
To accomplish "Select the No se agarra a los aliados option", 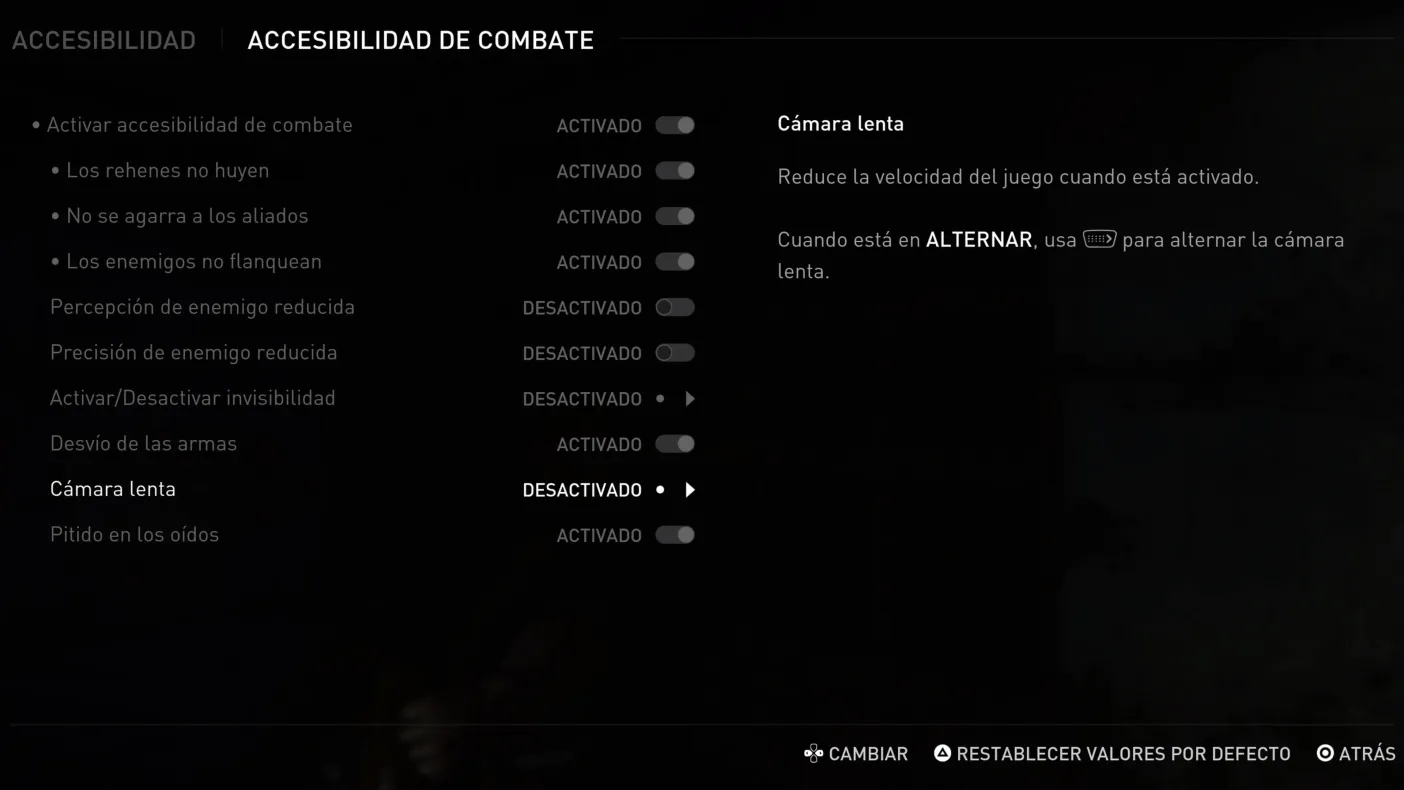I will tap(373, 216).
